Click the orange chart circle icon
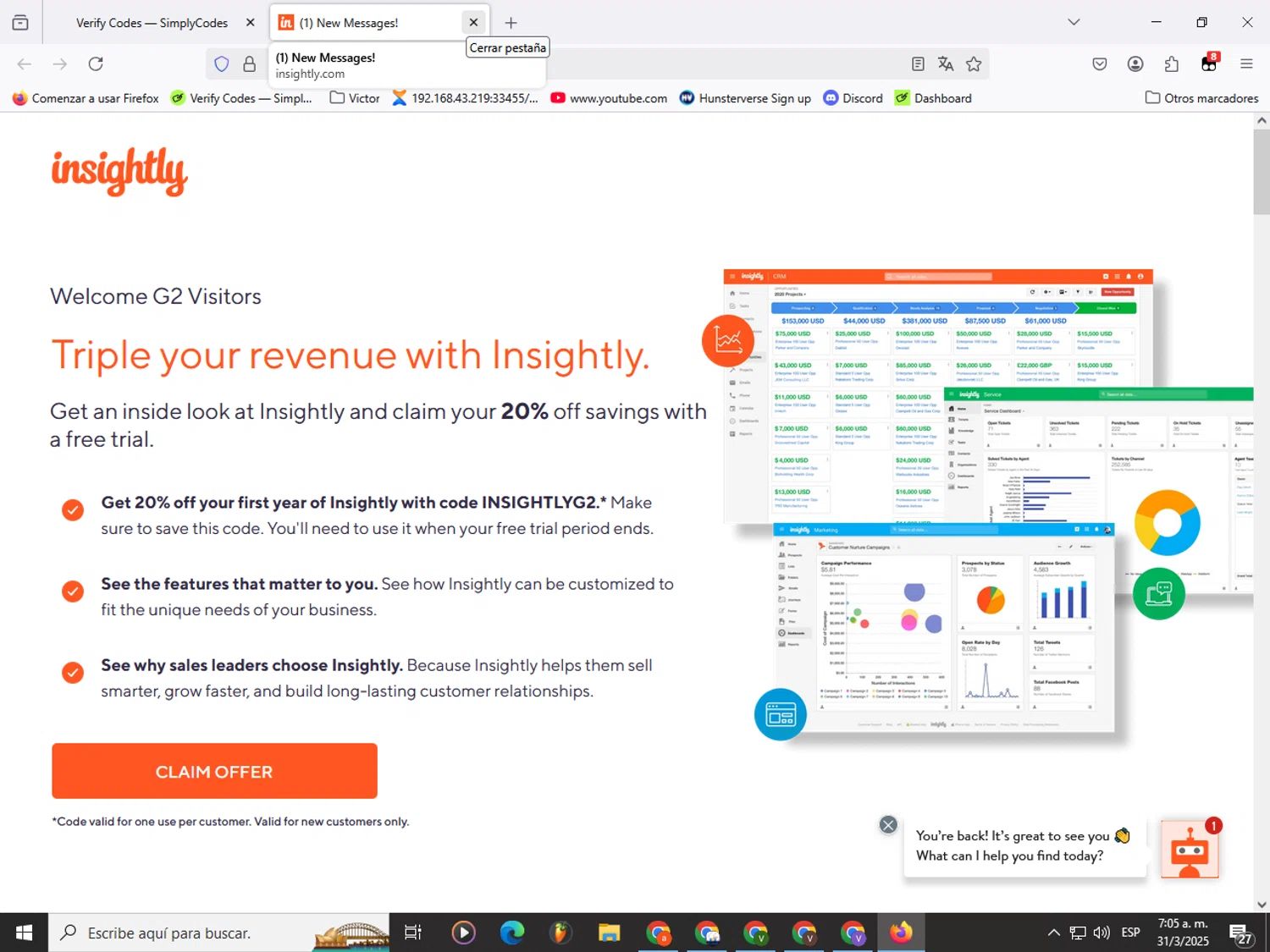 tap(728, 340)
